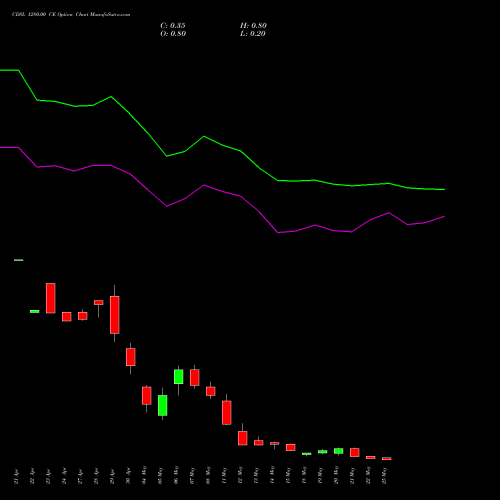The width and height of the screenshot is (500, 500).
Task: Click the '20 May' date axis label
Action: point(337,476)
